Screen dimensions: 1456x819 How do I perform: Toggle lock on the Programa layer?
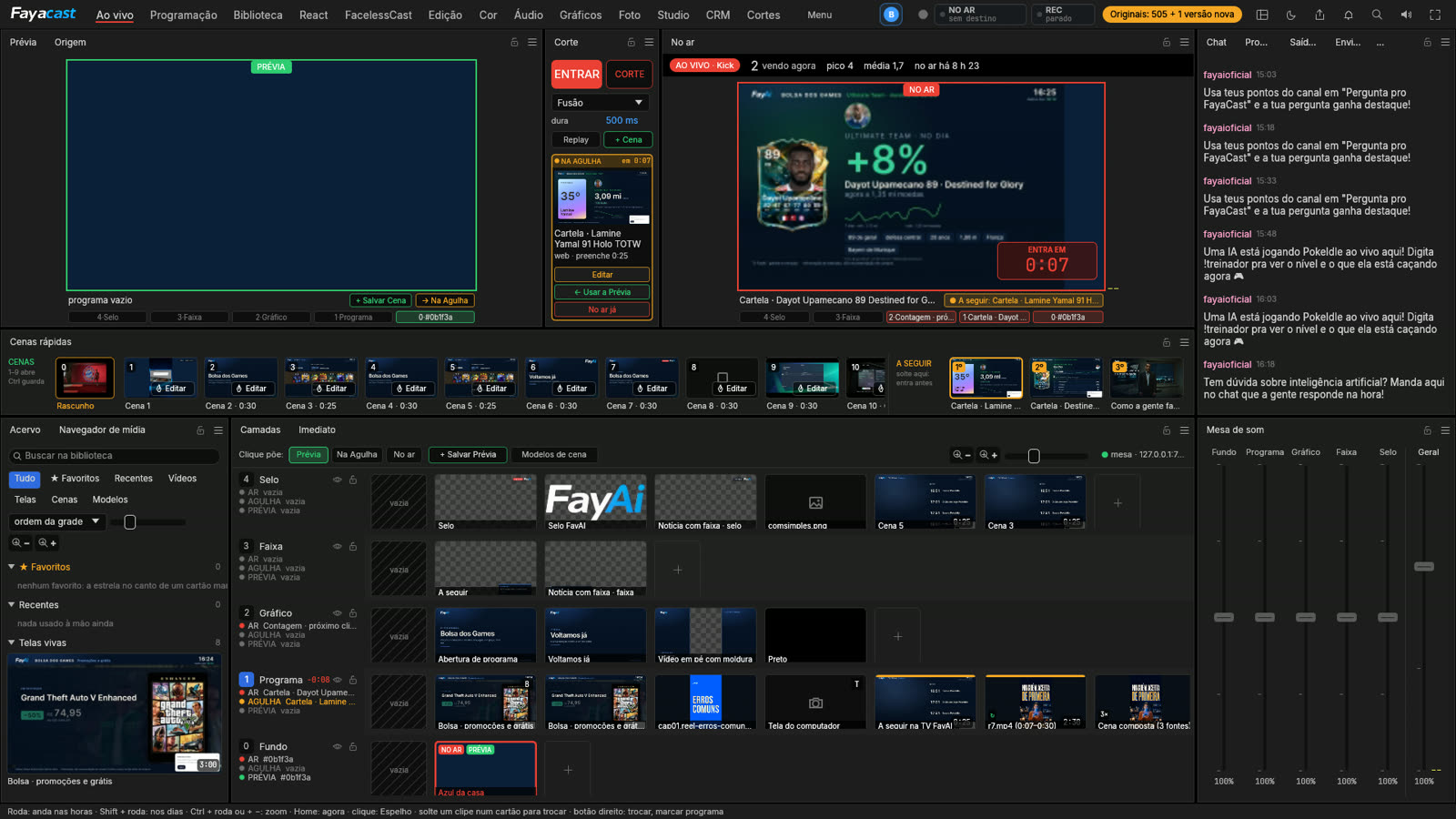point(353,680)
